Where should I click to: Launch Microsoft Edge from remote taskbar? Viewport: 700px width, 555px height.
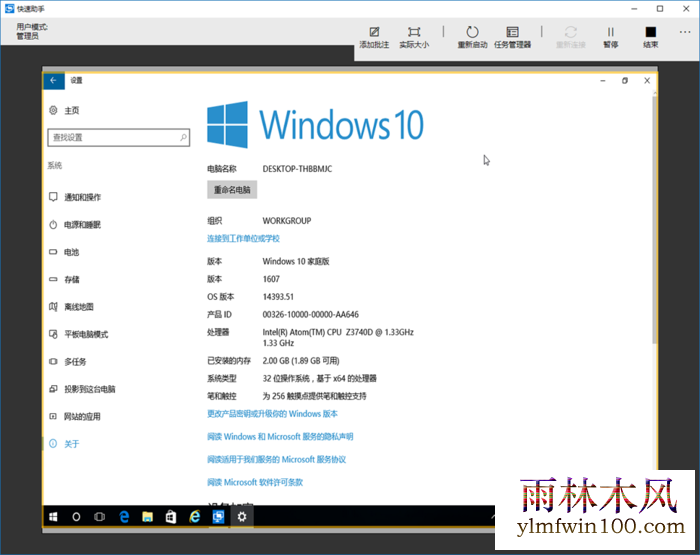point(124,517)
